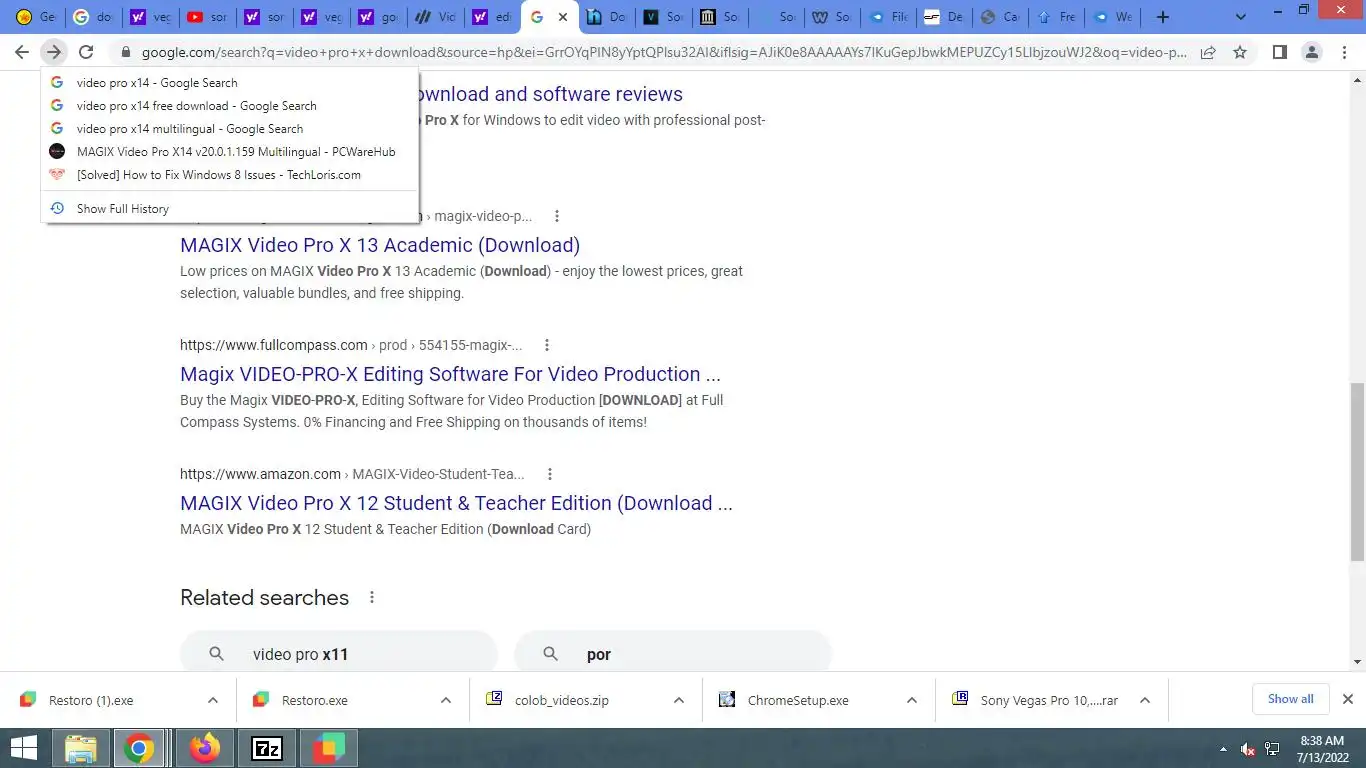This screenshot has height=768, width=1366.
Task: Share this page using the address bar icon
Action: pyautogui.click(x=1208, y=52)
